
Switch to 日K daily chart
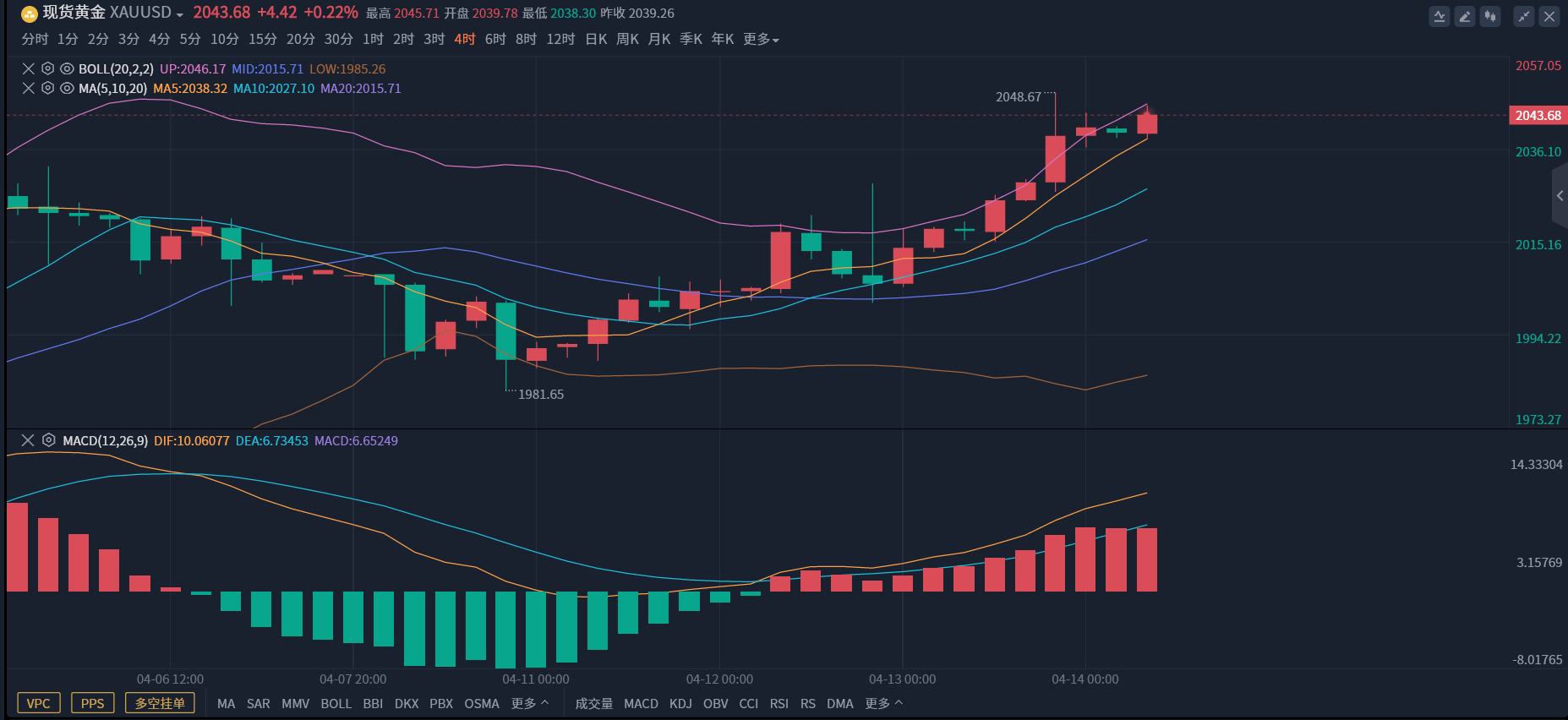[596, 39]
